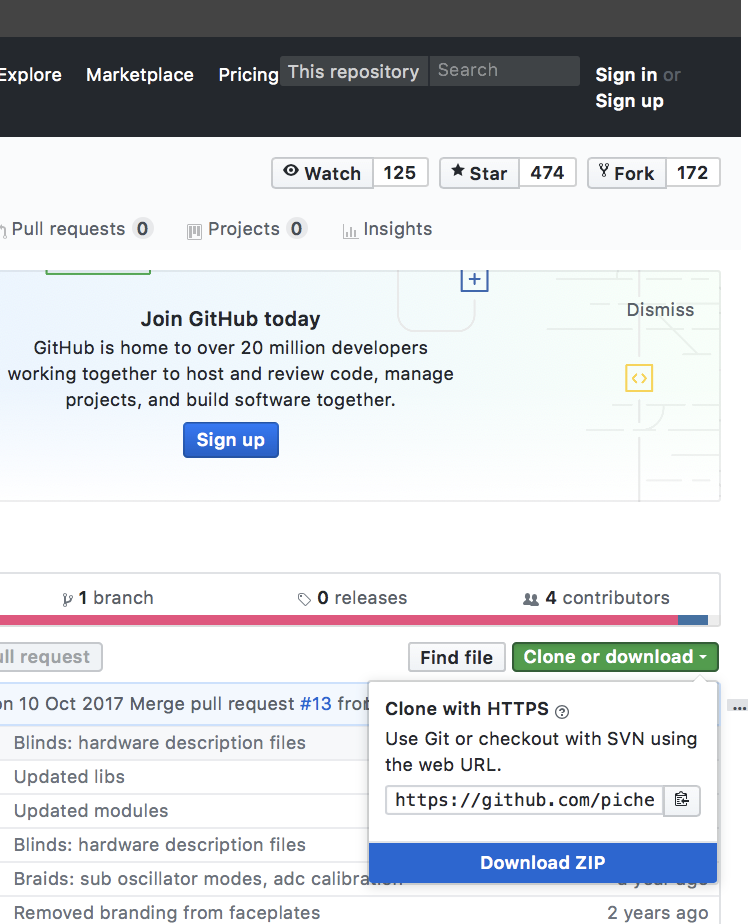
Task: Star this repository
Action: (476, 173)
